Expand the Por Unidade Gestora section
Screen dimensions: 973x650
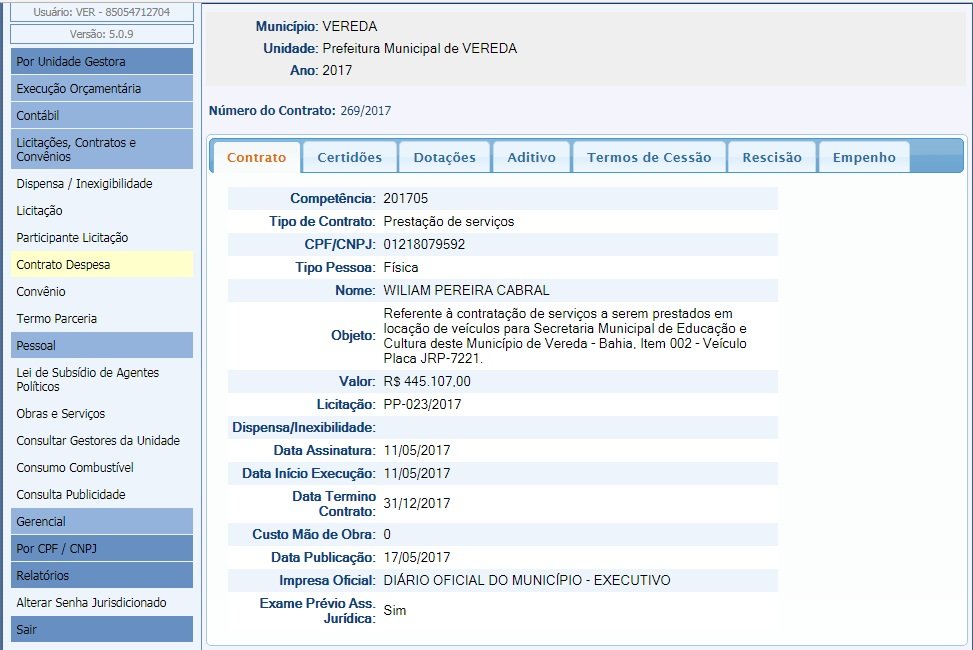[101, 61]
